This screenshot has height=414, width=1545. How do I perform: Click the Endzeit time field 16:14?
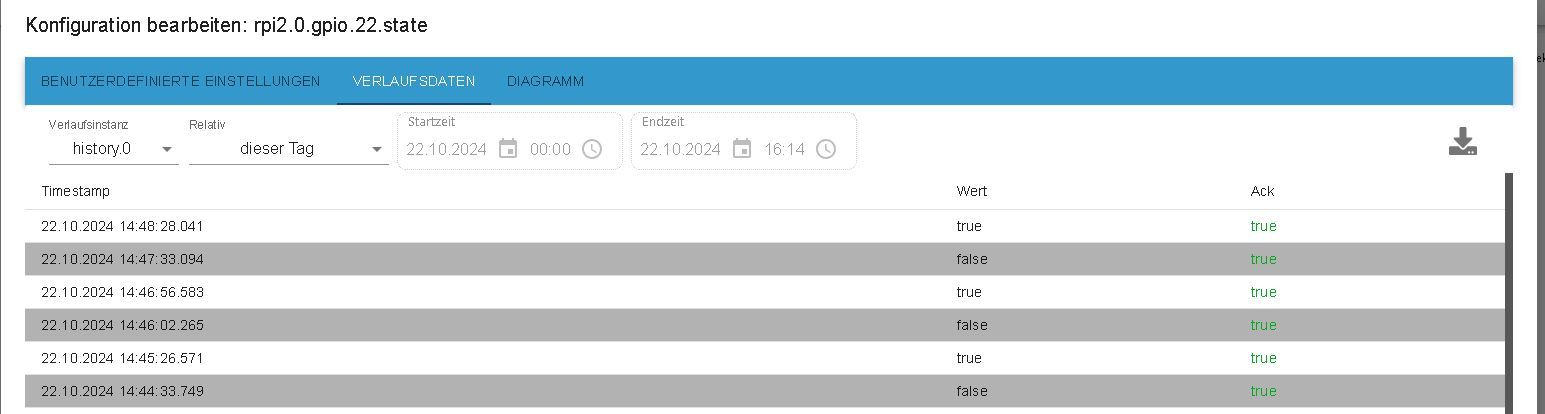(784, 149)
